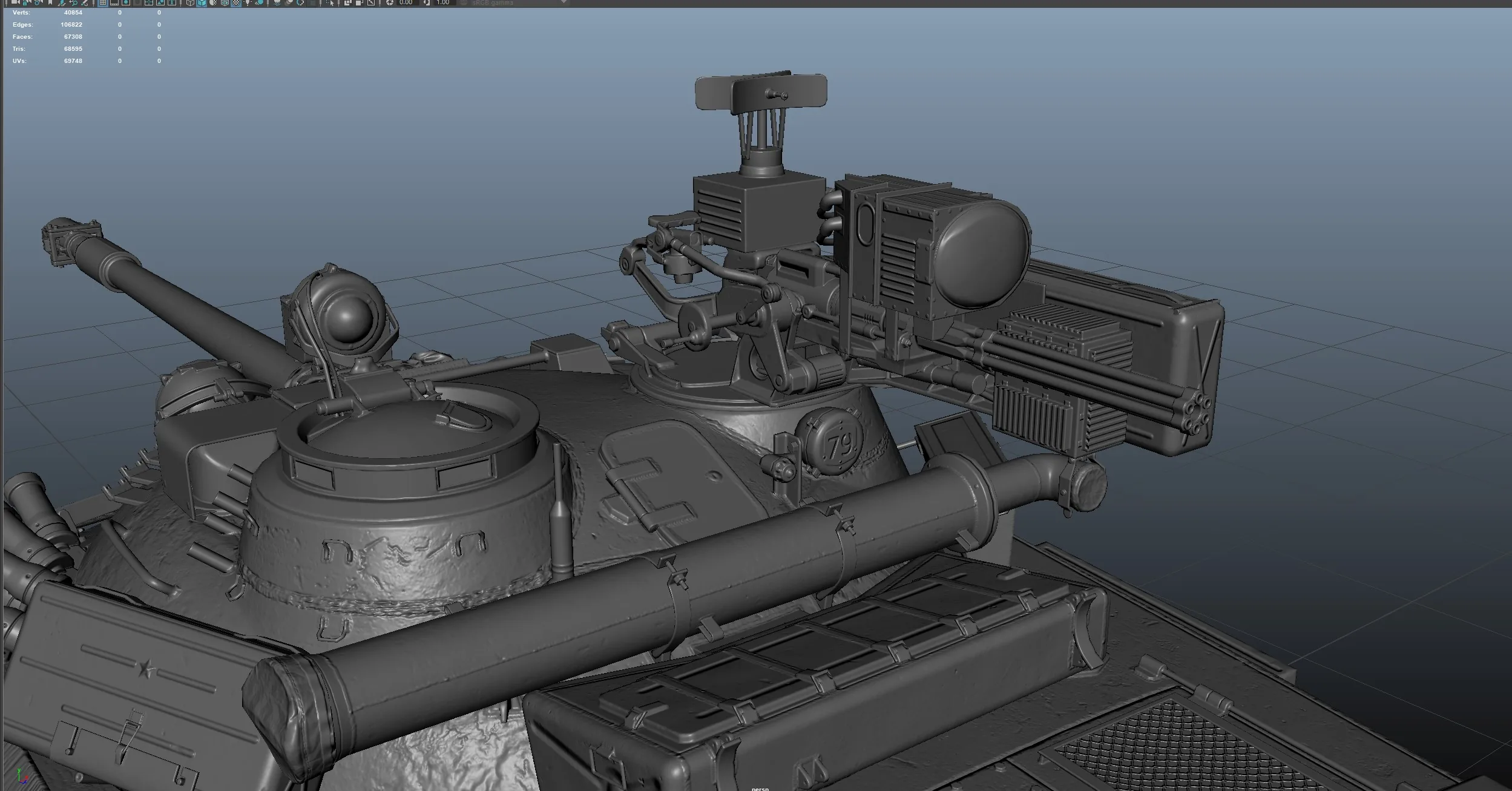Click the 2D Pan/Zoom icon

click(74, 2)
